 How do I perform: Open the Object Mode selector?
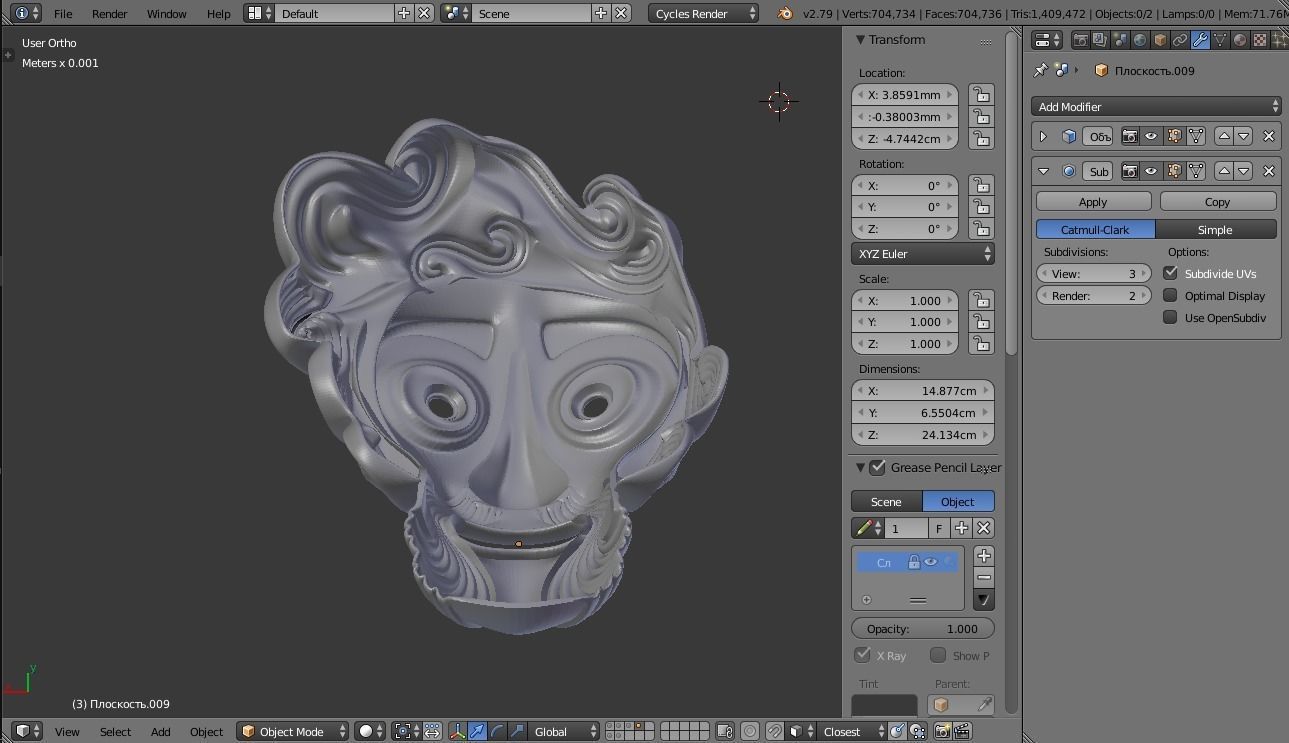[x=292, y=731]
